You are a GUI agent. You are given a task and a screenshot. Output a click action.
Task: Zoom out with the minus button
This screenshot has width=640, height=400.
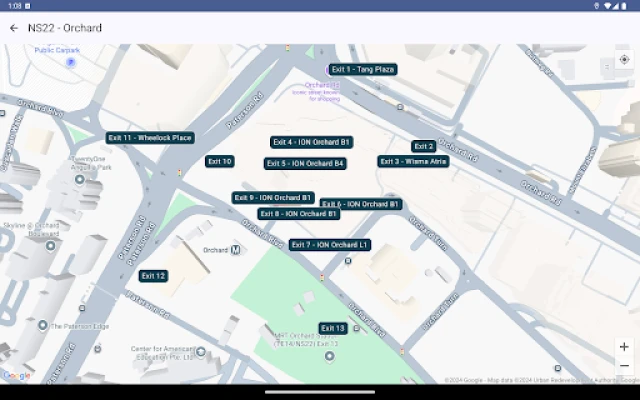pos(624,365)
